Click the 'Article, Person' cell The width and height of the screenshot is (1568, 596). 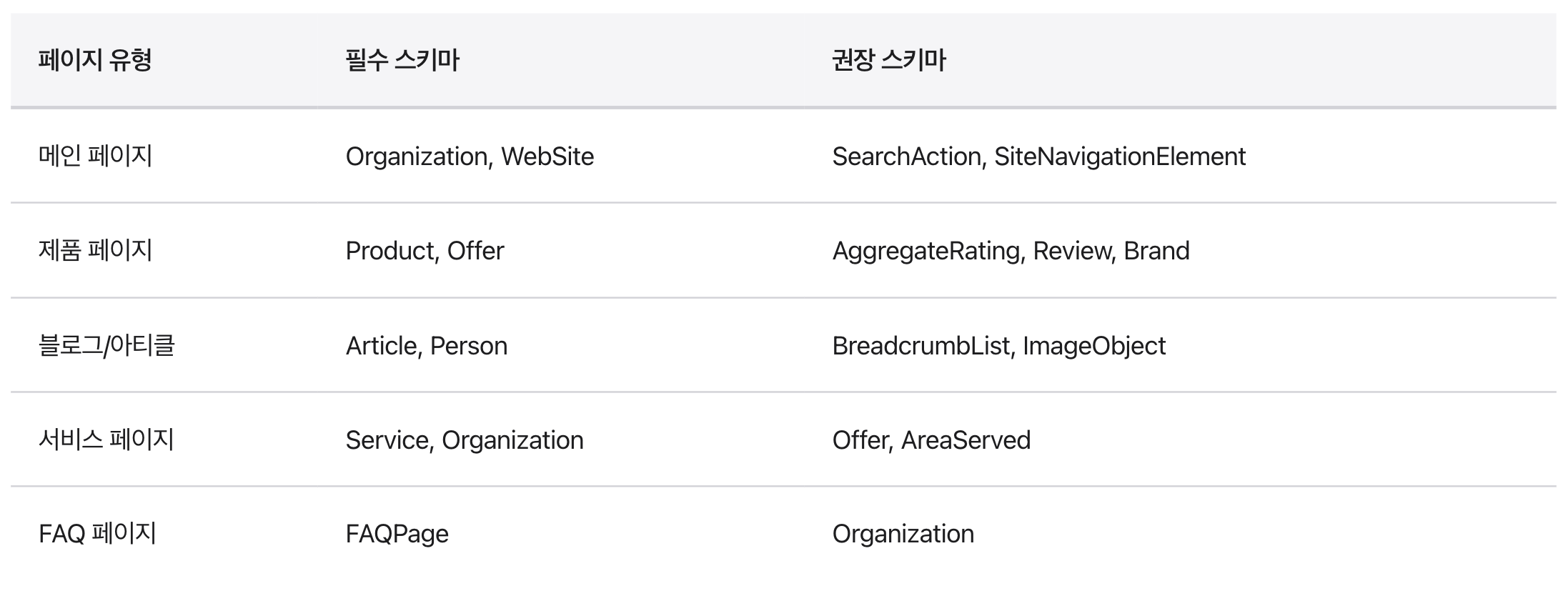click(x=427, y=346)
